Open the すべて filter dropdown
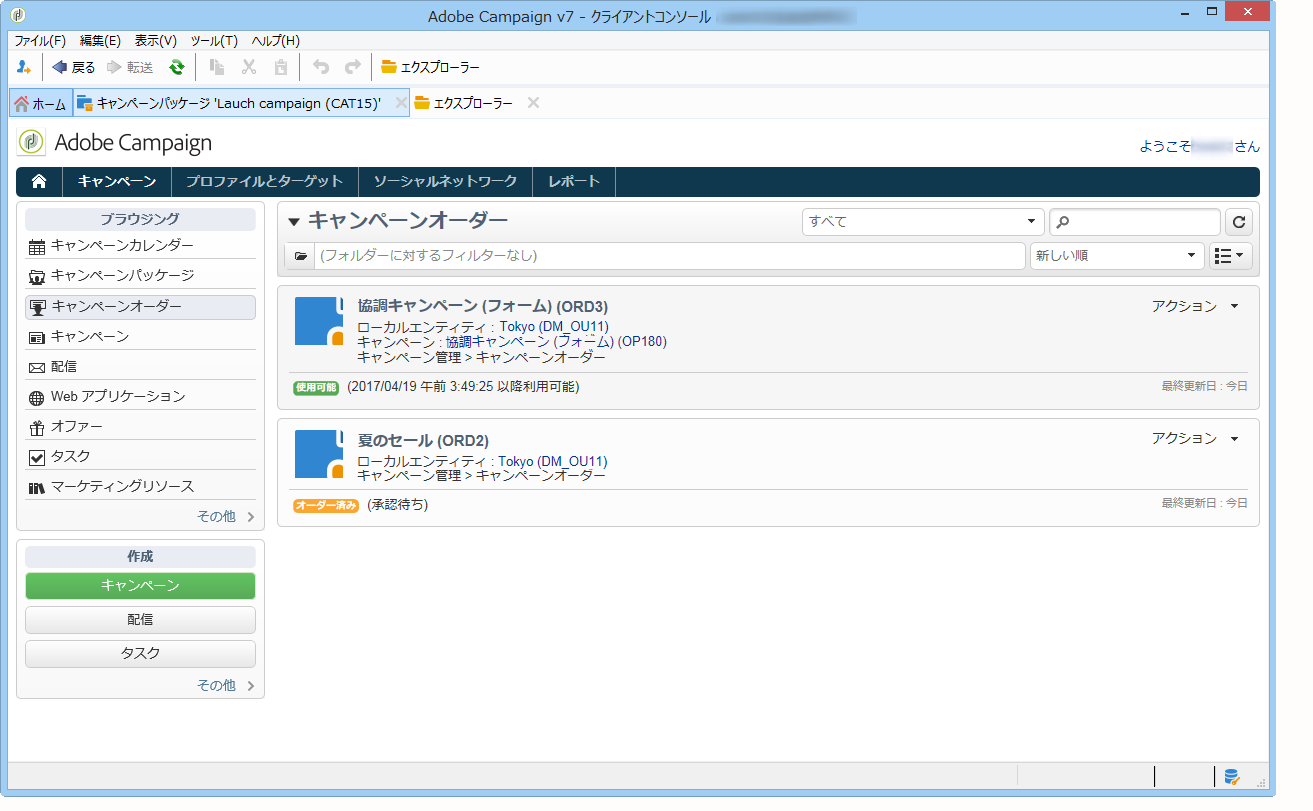 coord(923,222)
